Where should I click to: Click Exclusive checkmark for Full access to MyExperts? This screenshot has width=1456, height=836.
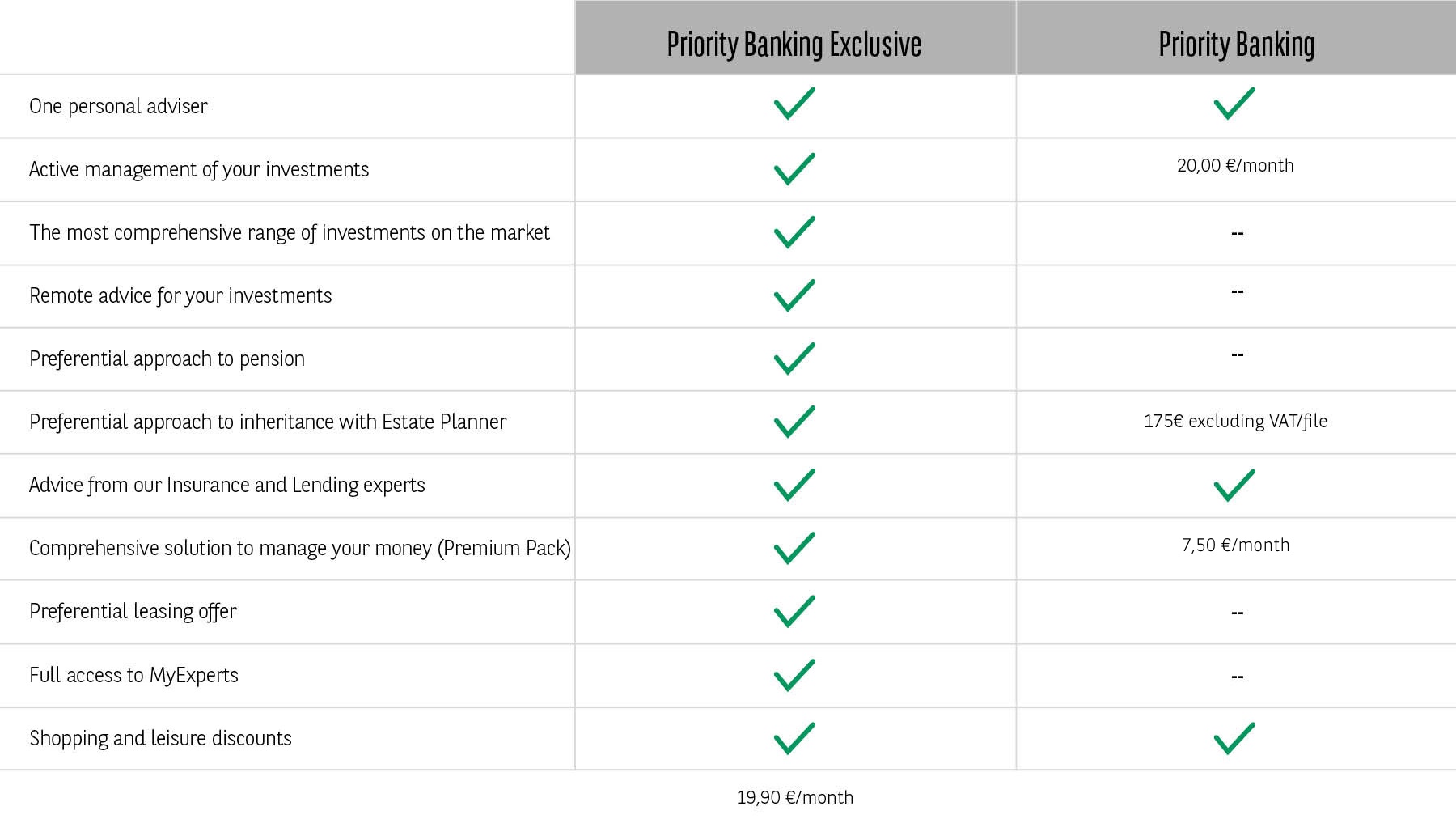(794, 675)
